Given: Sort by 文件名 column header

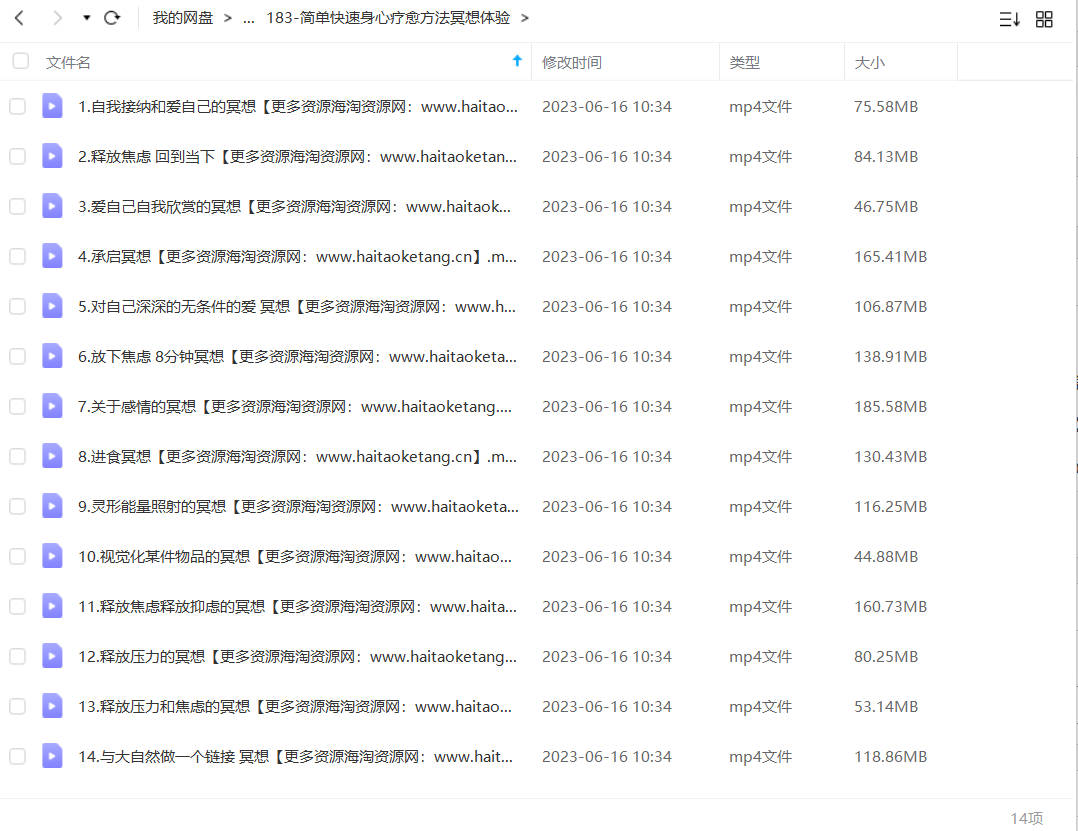Looking at the screenshot, I should [x=67, y=63].
